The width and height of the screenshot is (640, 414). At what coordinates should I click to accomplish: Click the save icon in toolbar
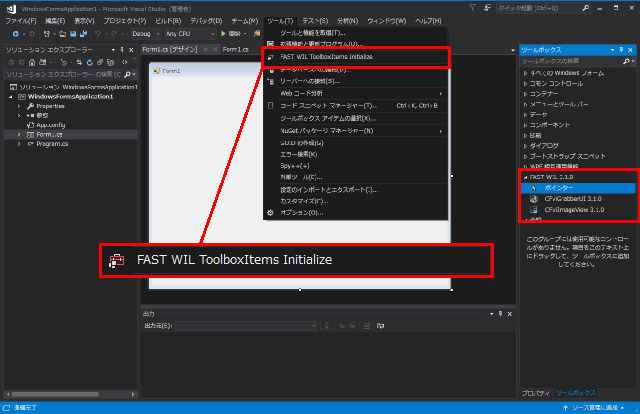[x=73, y=34]
